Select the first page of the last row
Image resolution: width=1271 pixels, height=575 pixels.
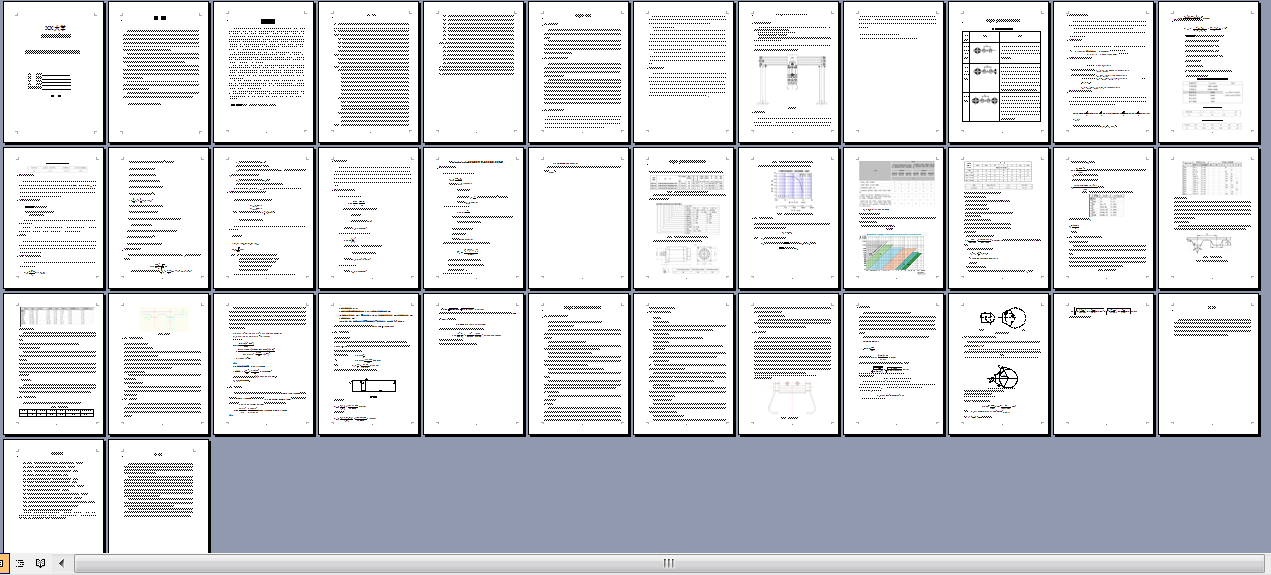(x=53, y=496)
